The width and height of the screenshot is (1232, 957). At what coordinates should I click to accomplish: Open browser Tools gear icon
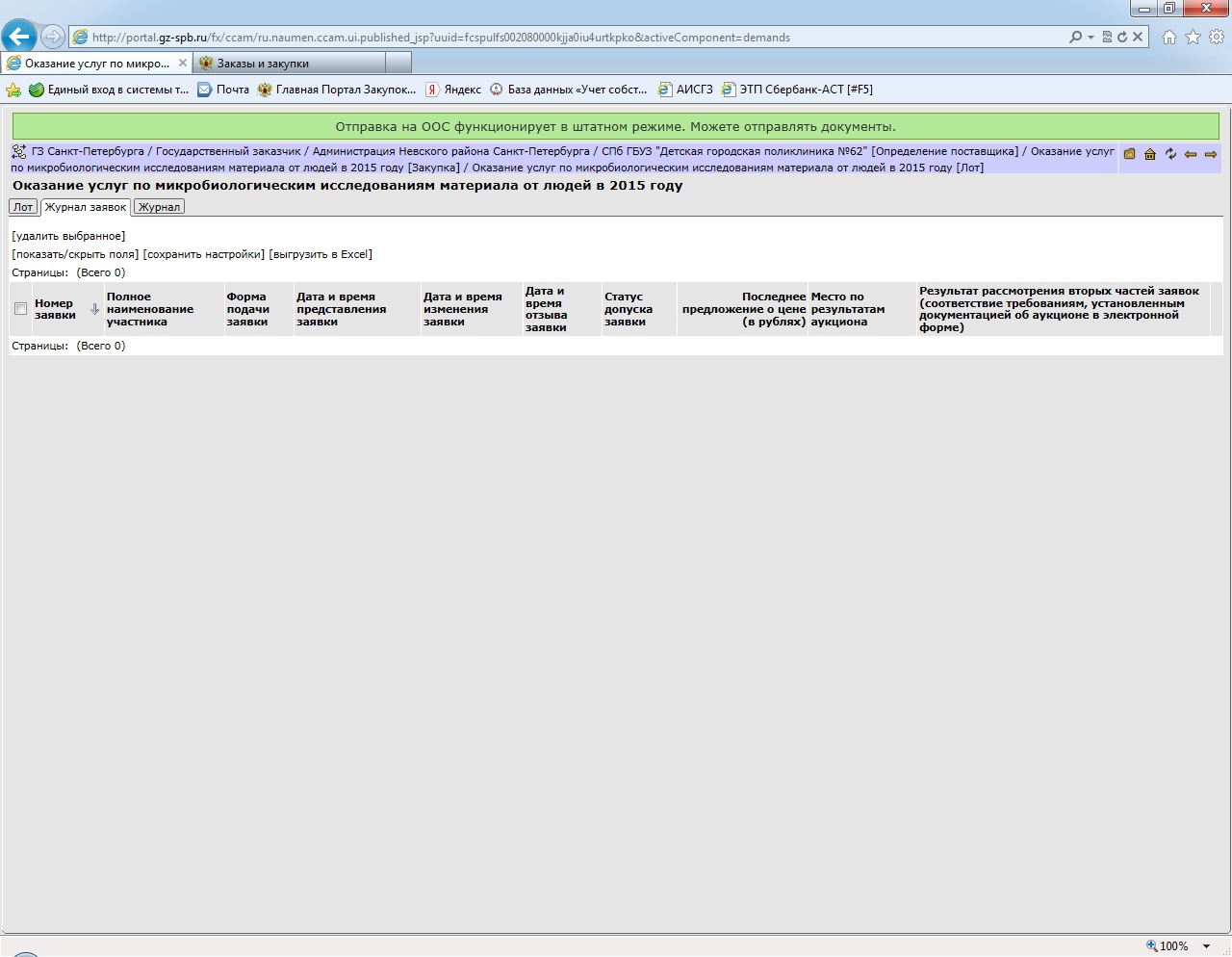pyautogui.click(x=1216, y=38)
